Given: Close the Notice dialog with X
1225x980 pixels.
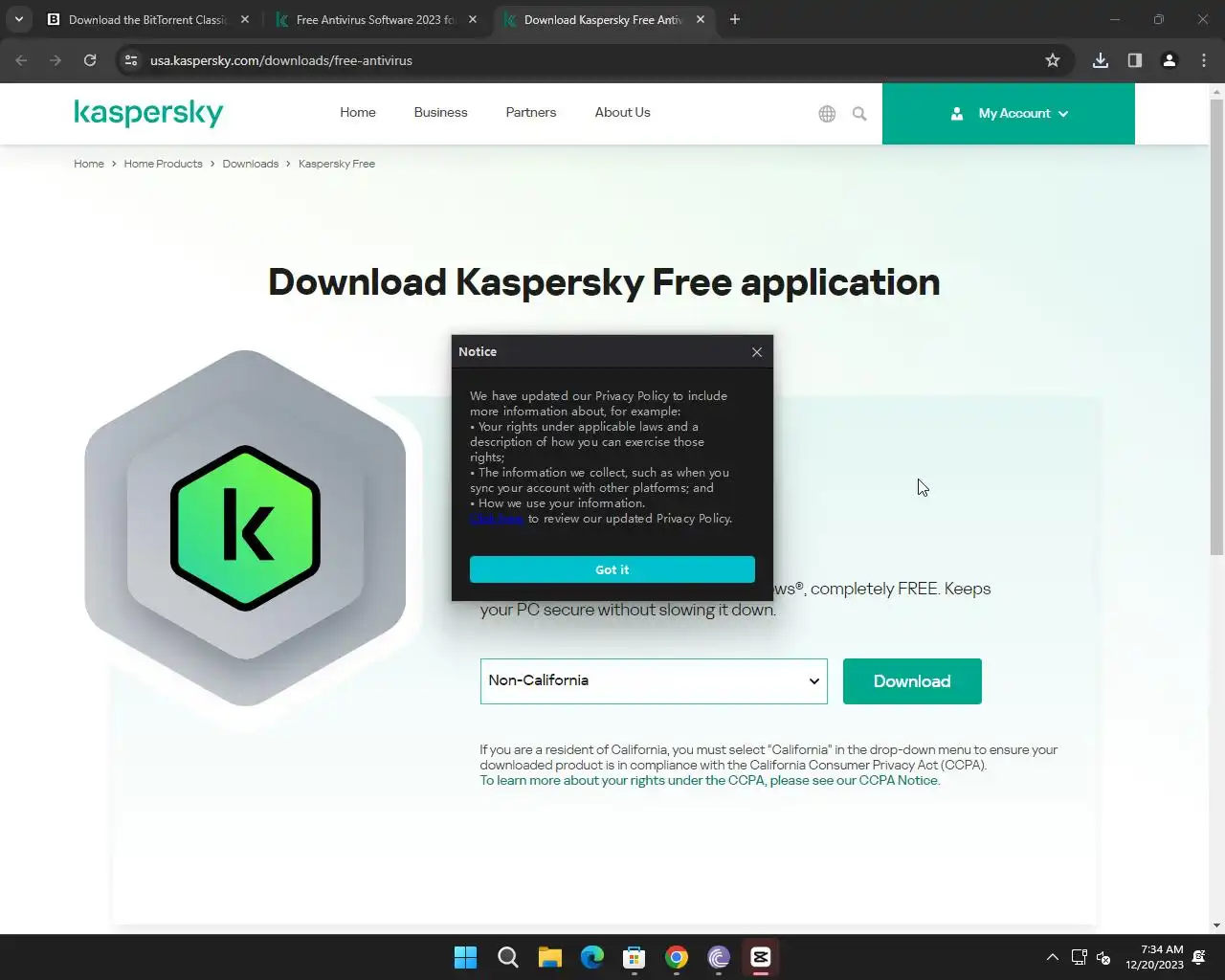Looking at the screenshot, I should pos(757,352).
